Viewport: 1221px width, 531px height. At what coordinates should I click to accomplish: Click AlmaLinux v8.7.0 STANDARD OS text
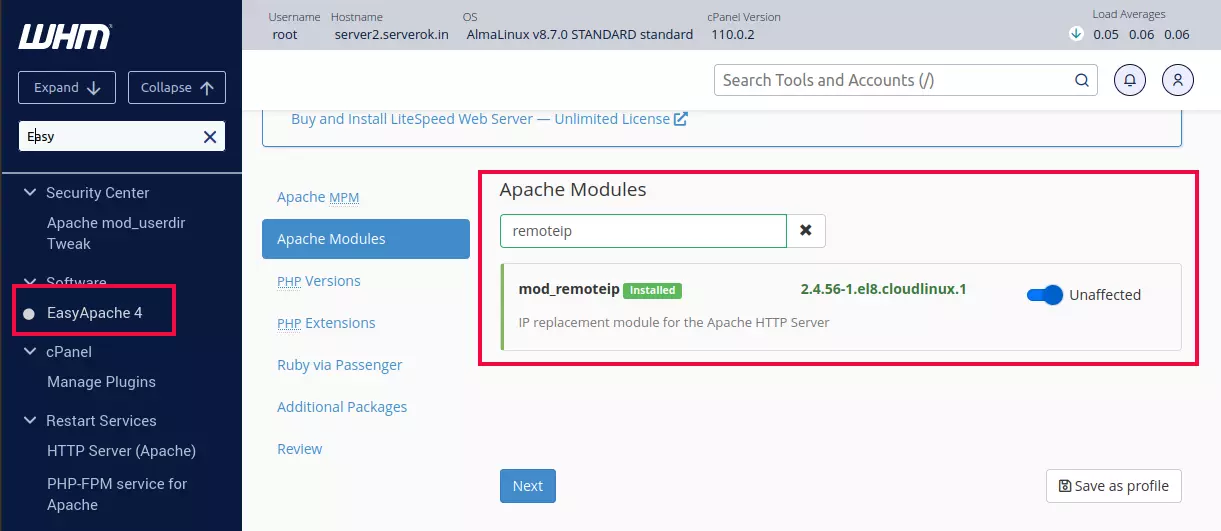(x=580, y=34)
